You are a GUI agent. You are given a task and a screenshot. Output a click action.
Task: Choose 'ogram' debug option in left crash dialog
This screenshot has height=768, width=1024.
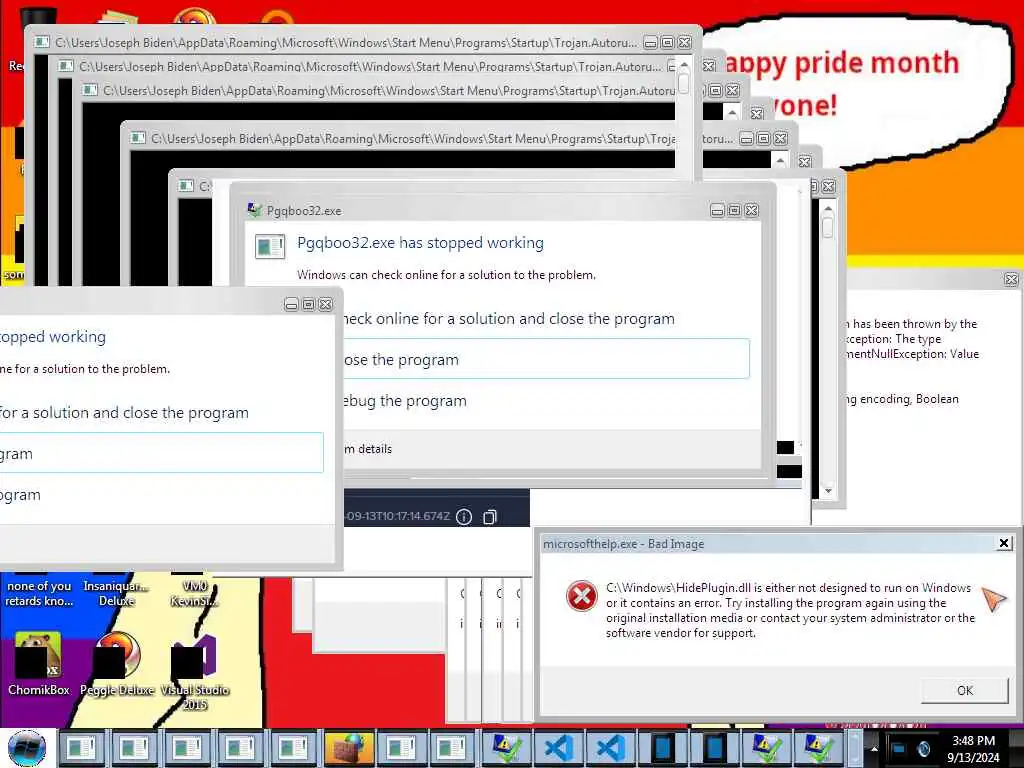20,495
